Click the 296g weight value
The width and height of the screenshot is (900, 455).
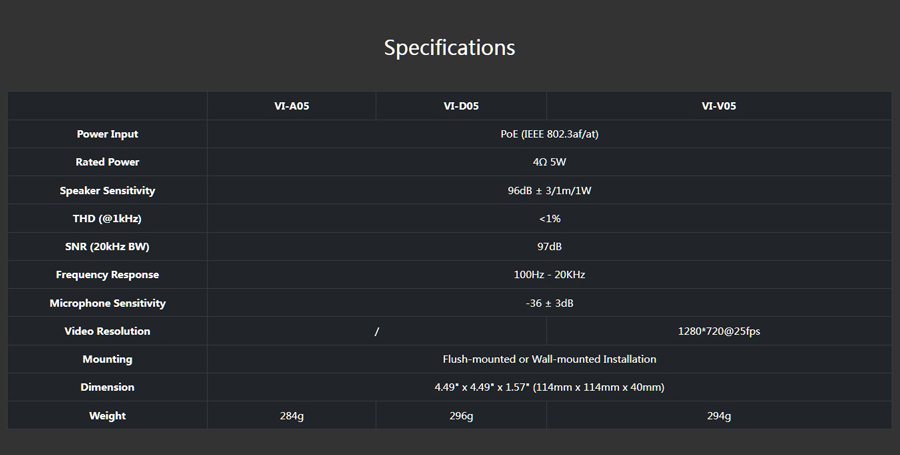pyautogui.click(x=461, y=416)
